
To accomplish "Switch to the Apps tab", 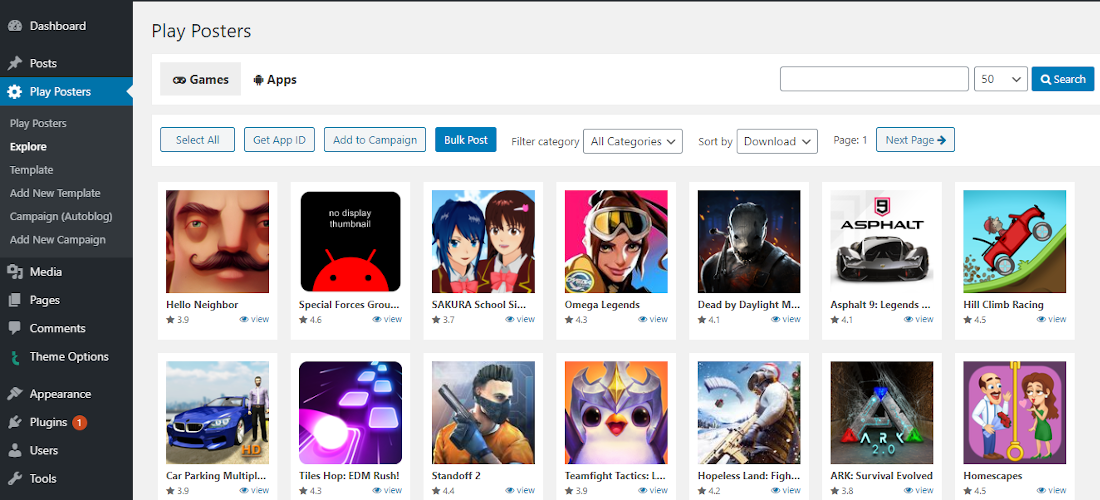I will pos(275,79).
